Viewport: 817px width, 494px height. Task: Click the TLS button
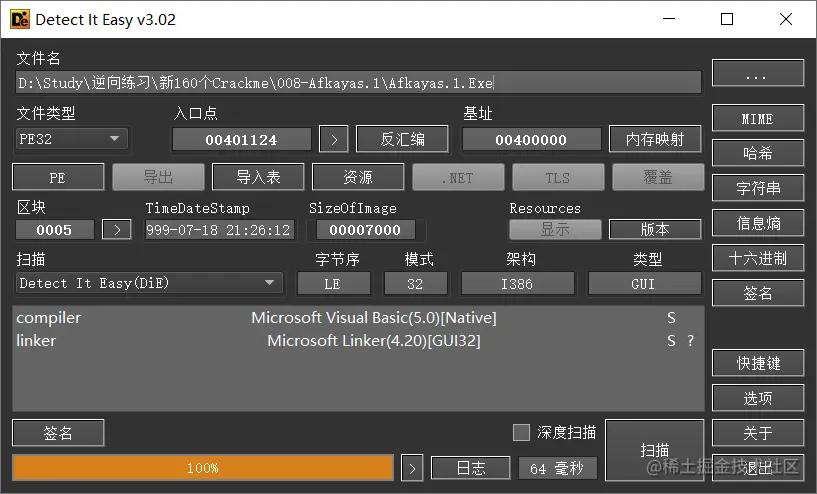coord(558,177)
